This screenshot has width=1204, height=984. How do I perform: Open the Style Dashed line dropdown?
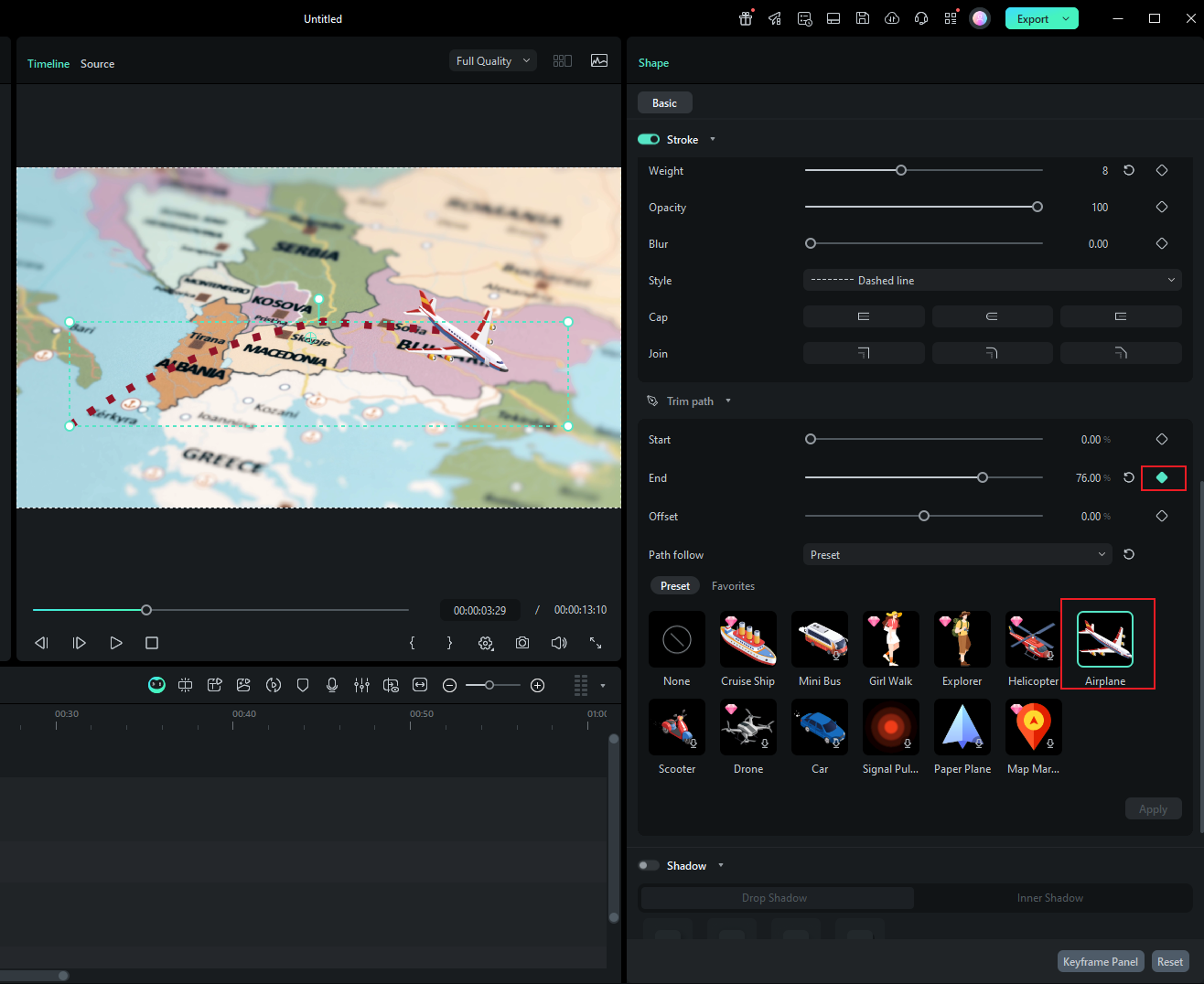point(992,281)
